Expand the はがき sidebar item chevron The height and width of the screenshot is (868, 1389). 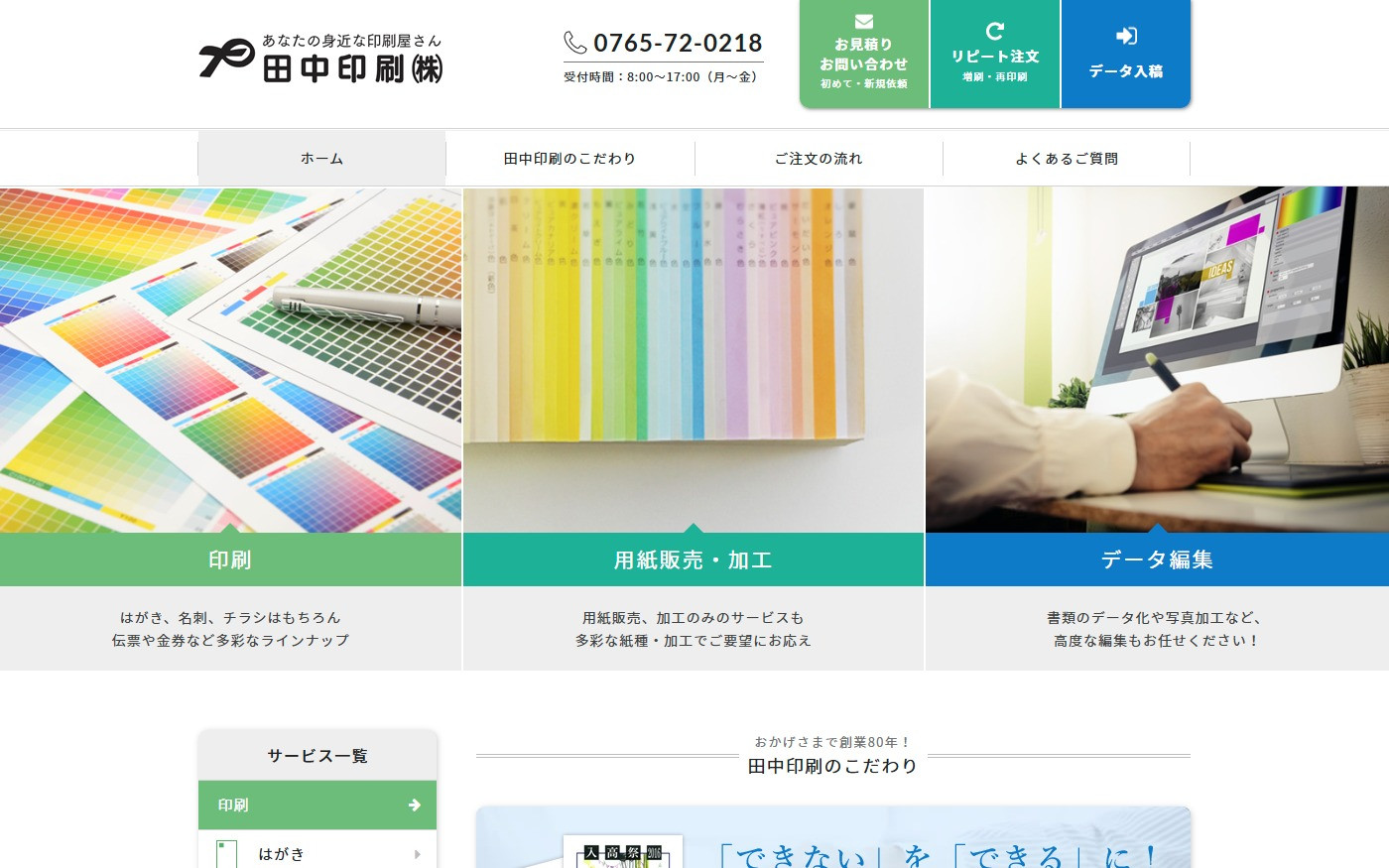click(417, 854)
